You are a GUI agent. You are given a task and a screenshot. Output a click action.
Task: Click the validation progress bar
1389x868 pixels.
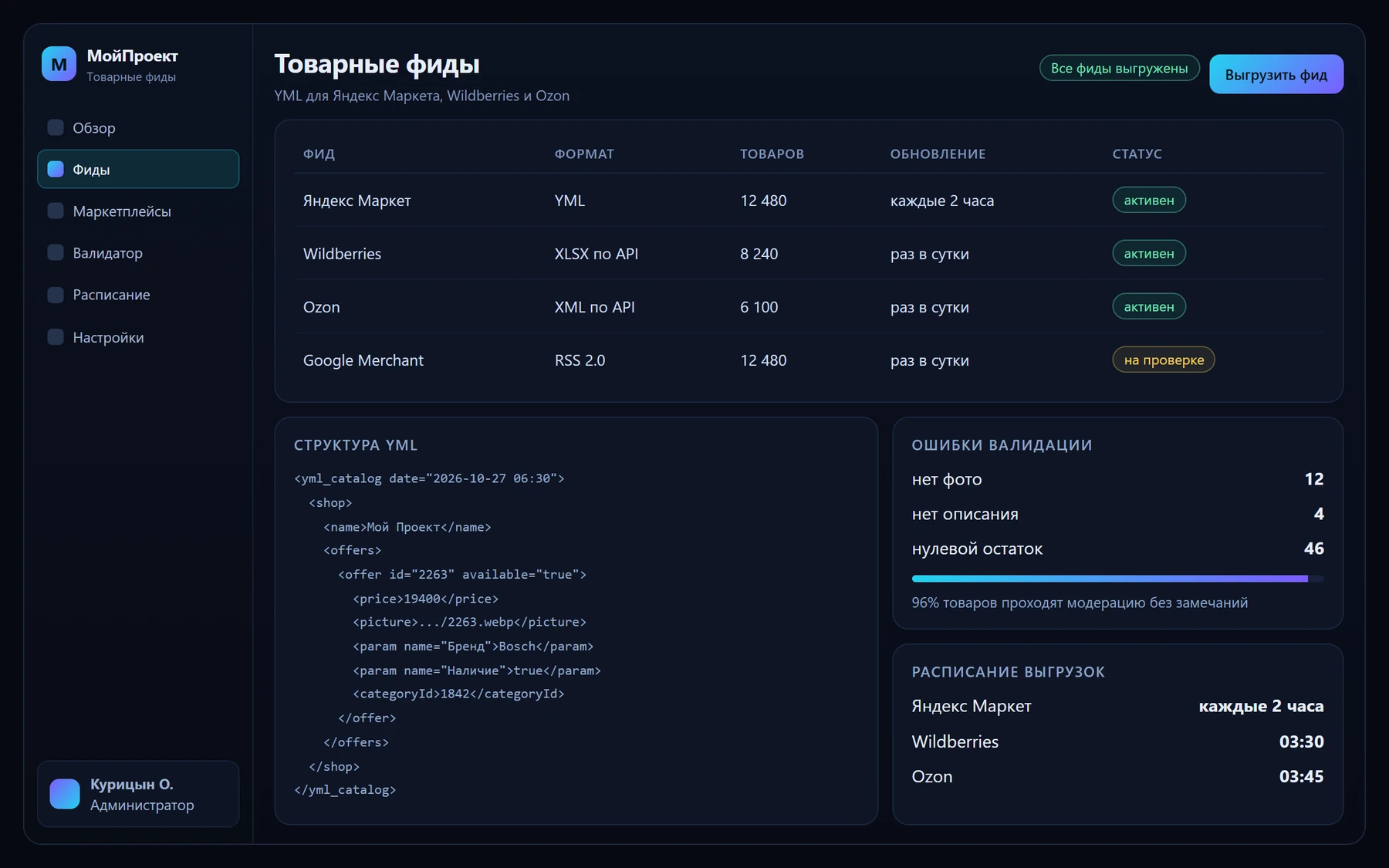point(1117,578)
